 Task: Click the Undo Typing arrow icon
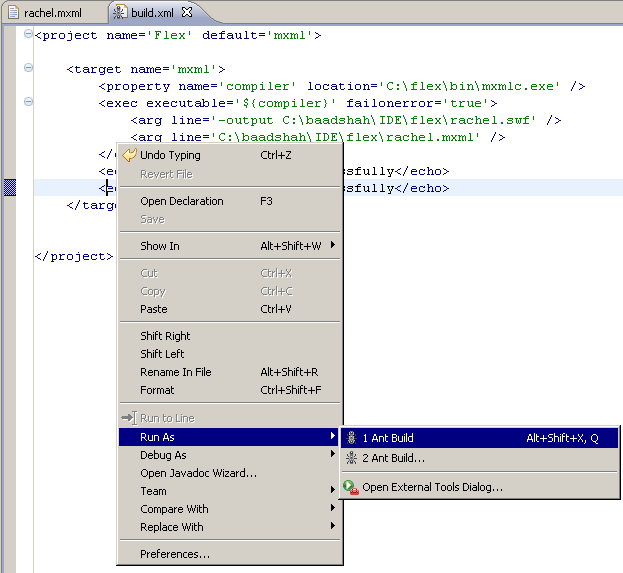click(129, 155)
